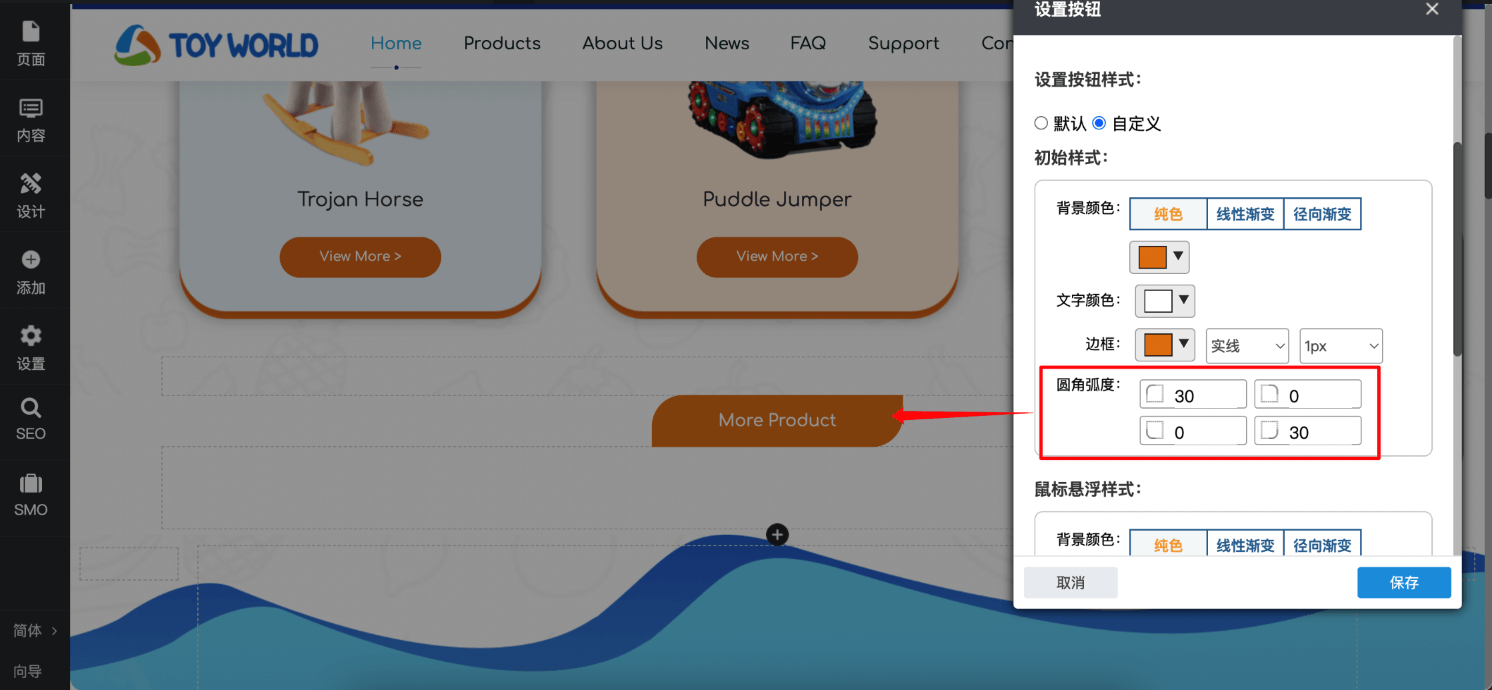Switch hover background to 线性渐变 gradient
Viewport: 1492px width, 690px height.
[1245, 544]
